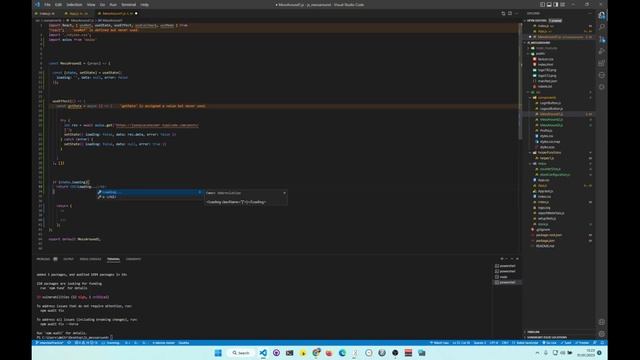The height and width of the screenshot is (360, 640).
Task: Open Profile.js in explorer tree
Action: tap(546, 131)
